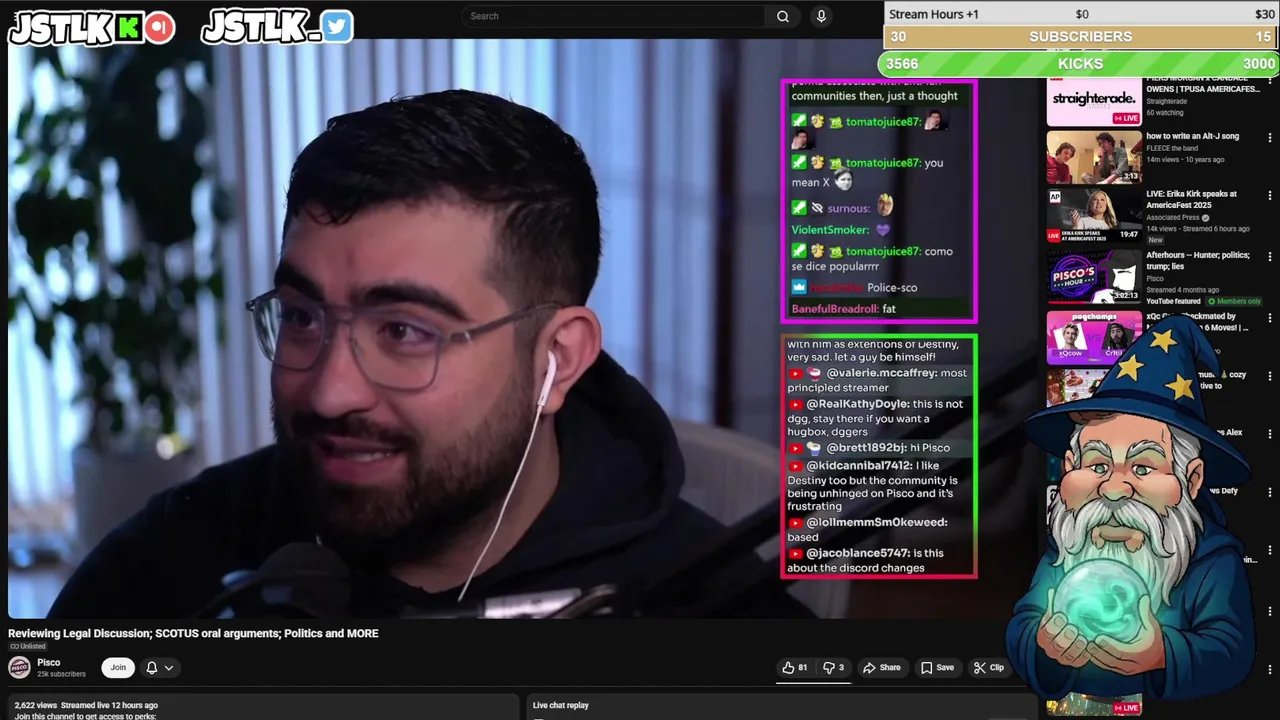The height and width of the screenshot is (720, 1280).
Task: Open the Pisco channel avatar
Action: pyautogui.click(x=19, y=668)
